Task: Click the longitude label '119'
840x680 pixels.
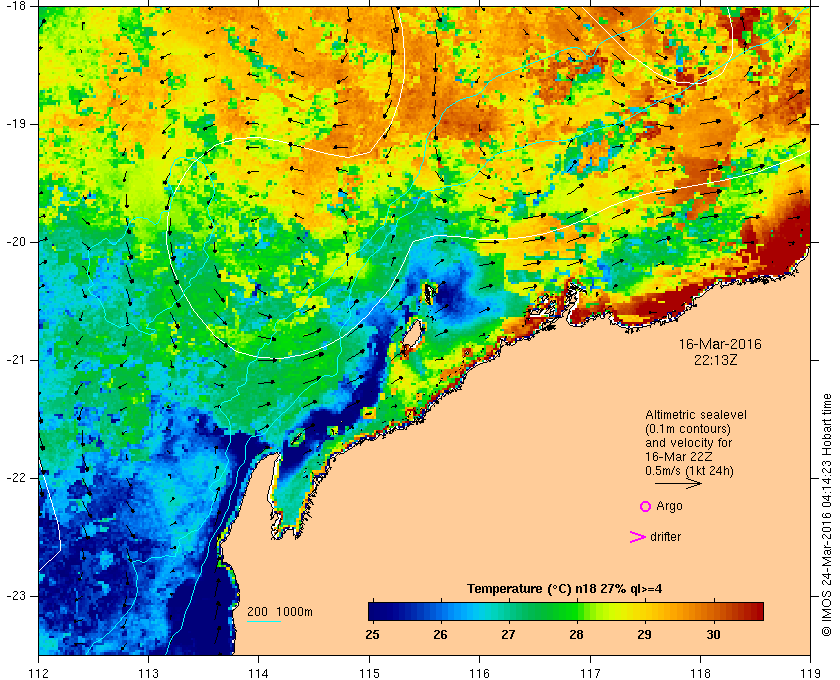Action: (810, 673)
